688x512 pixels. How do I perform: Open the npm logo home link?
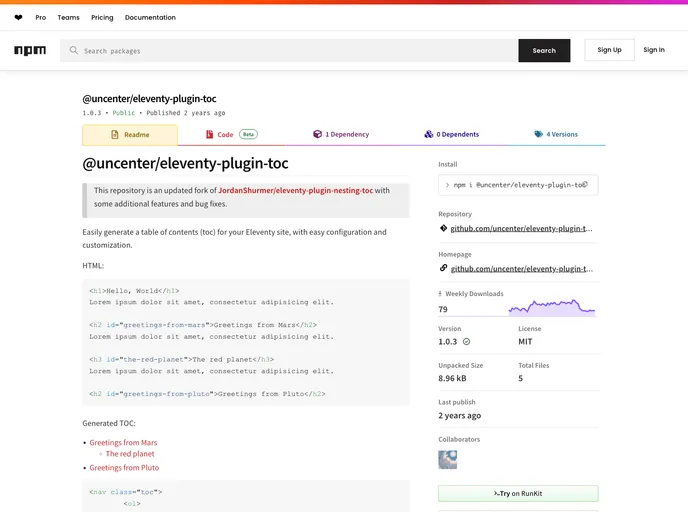[30, 50]
